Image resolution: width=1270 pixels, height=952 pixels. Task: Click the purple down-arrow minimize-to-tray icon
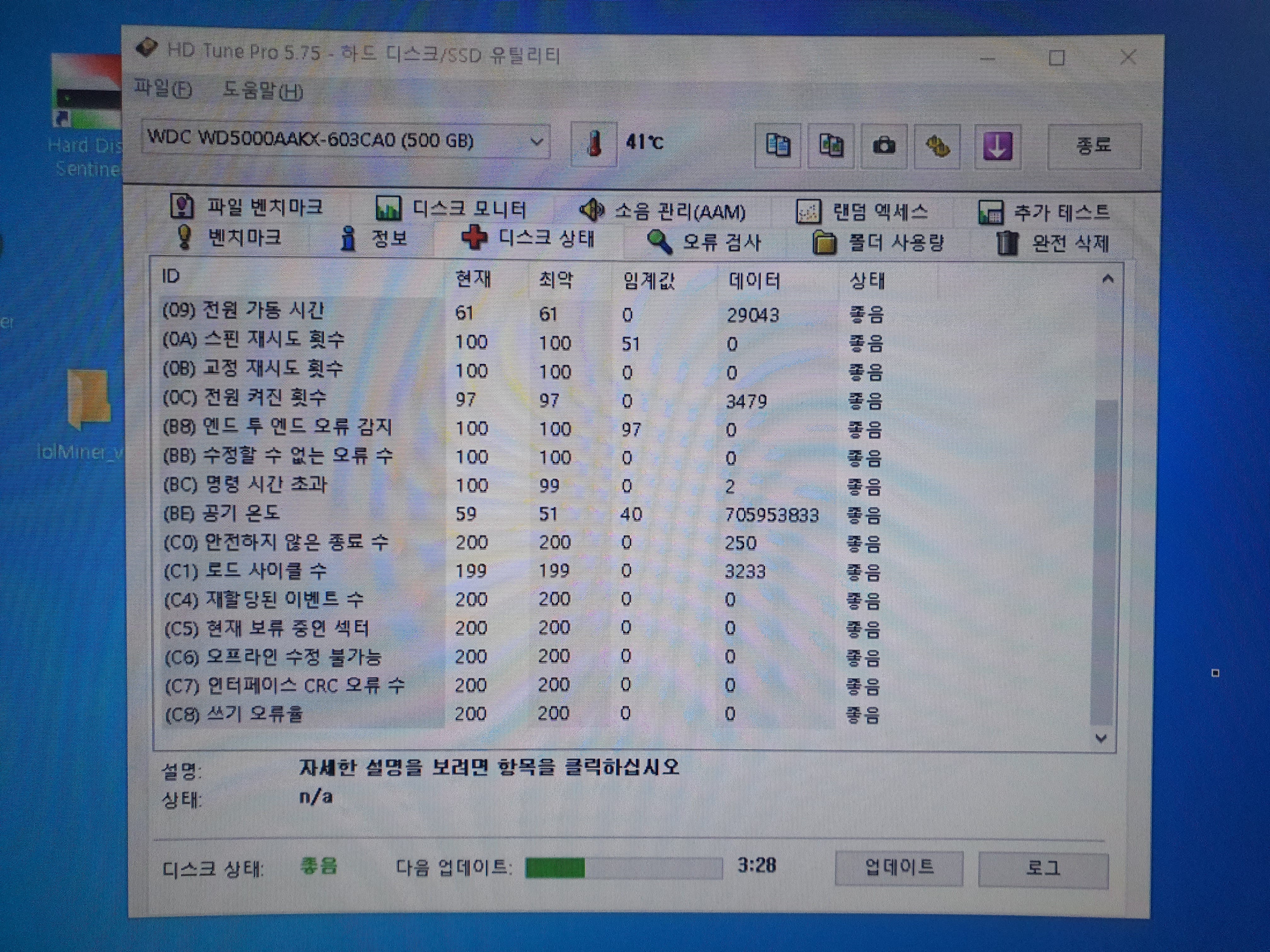pos(997,146)
